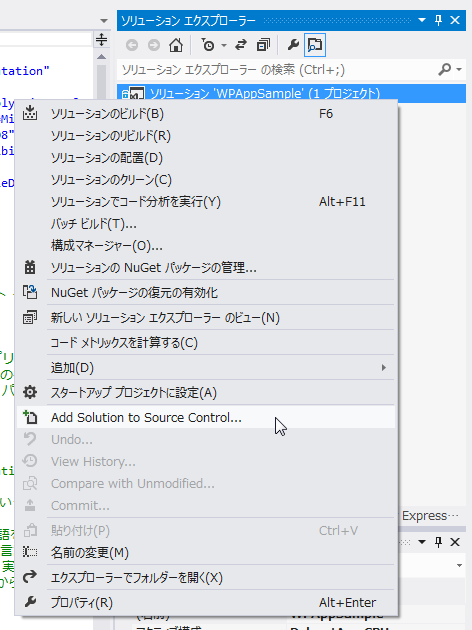Click the search magnifier icon

(x=444, y=70)
